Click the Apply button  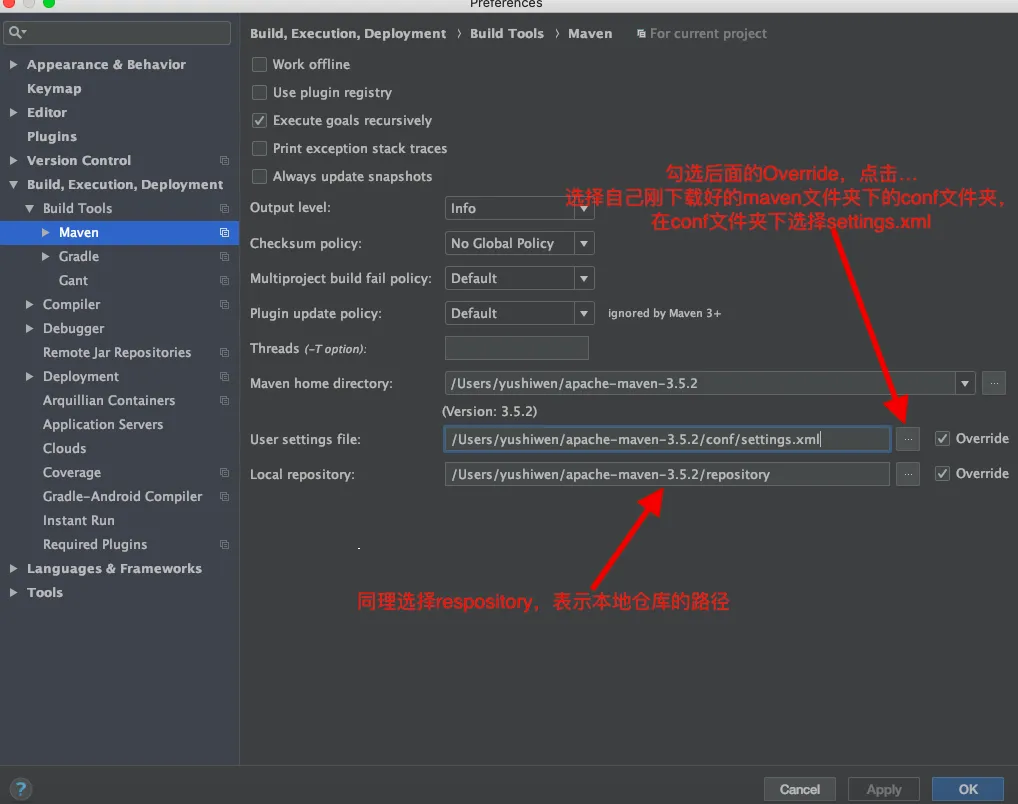click(x=884, y=789)
